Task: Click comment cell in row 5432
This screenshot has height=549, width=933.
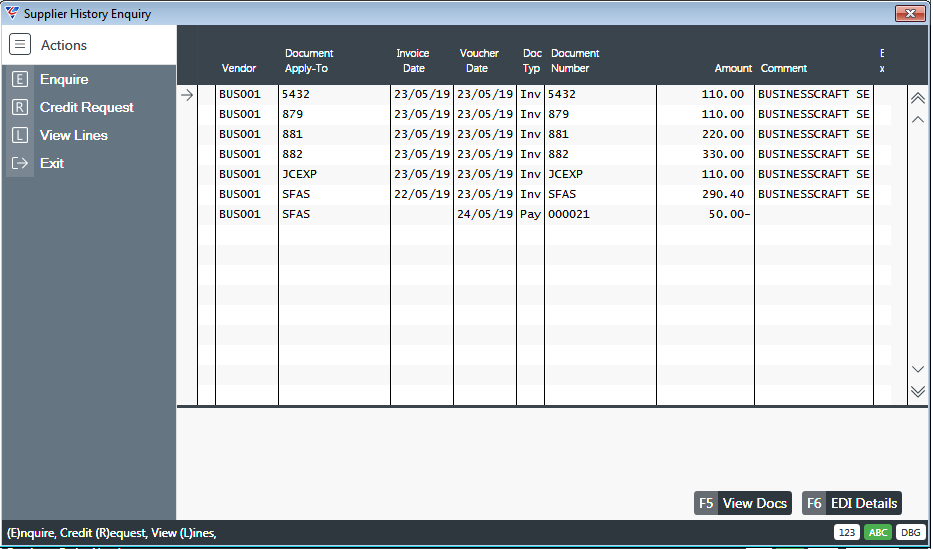Action: click(813, 94)
